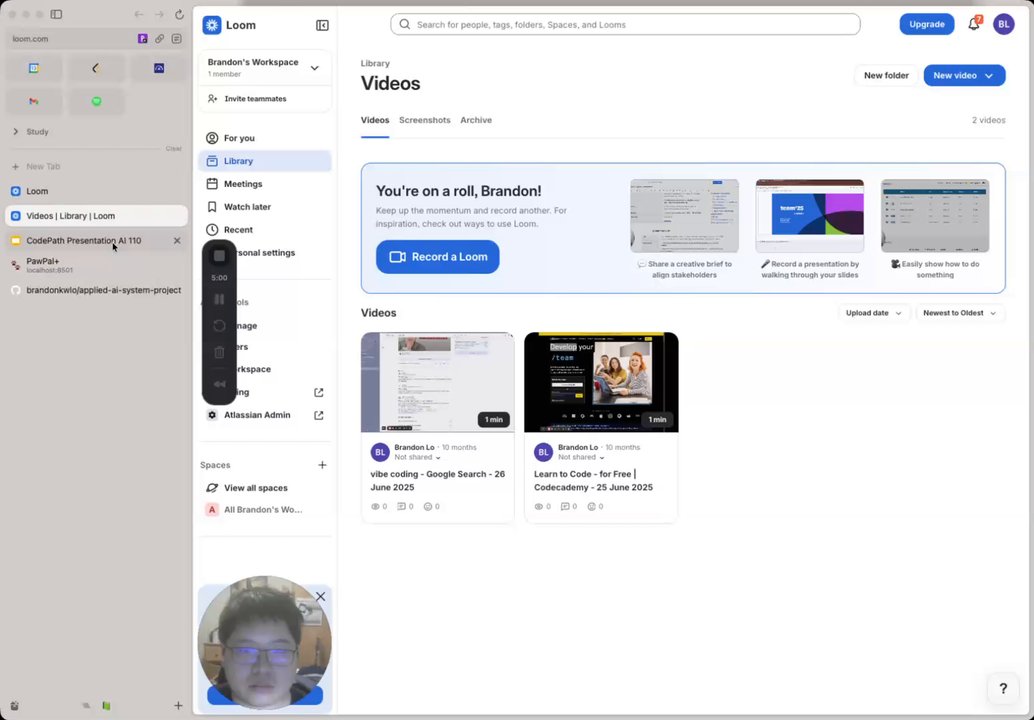The image size is (1034, 720).
Task: Expand the Study folder in browser sidebar
Action: tap(16, 132)
